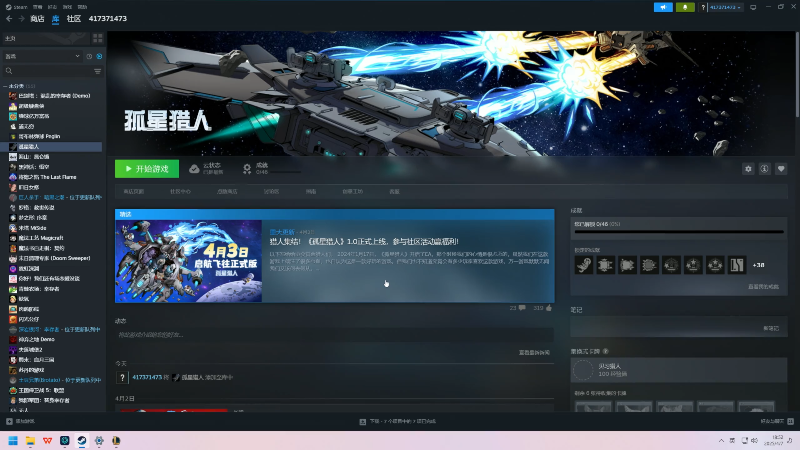Click the add game plus icon at bottom left
This screenshot has height=450, width=800.
9,421
